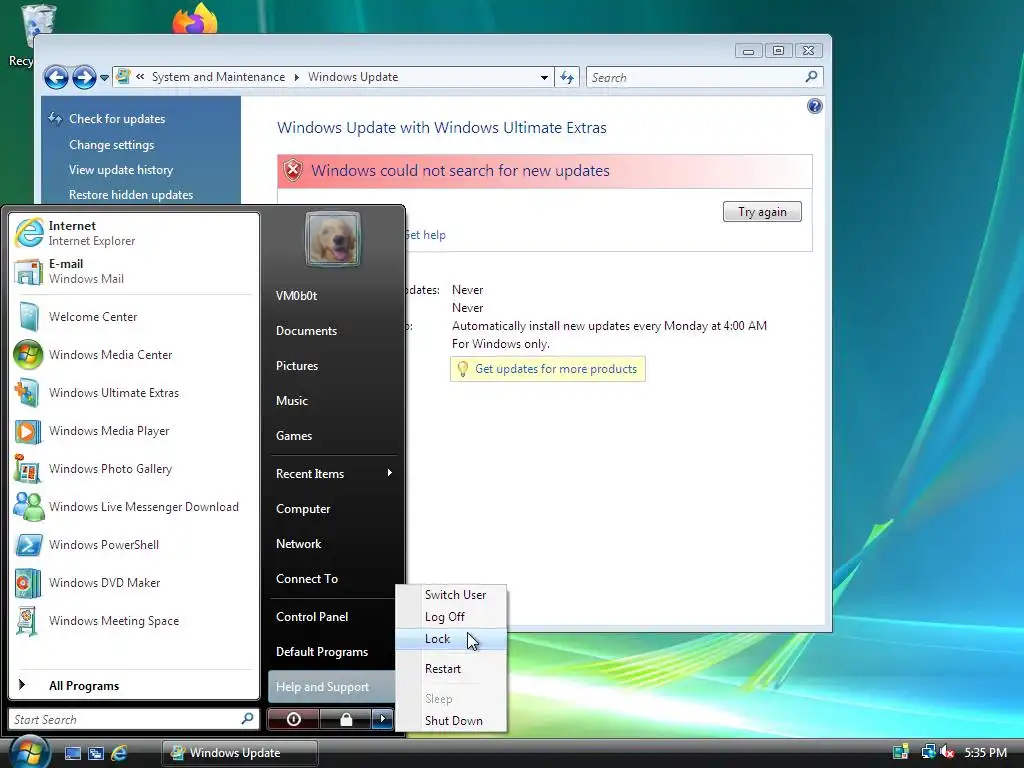
Task: Open Windows Live Messenger Download
Action: point(134,507)
